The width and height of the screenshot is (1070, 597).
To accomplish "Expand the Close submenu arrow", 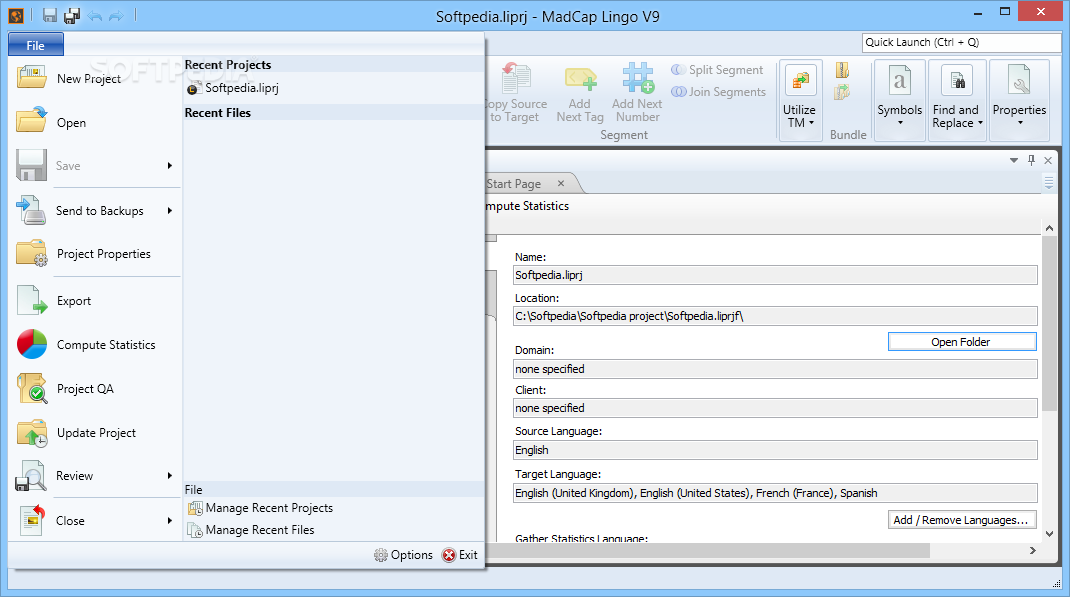I will [x=170, y=521].
